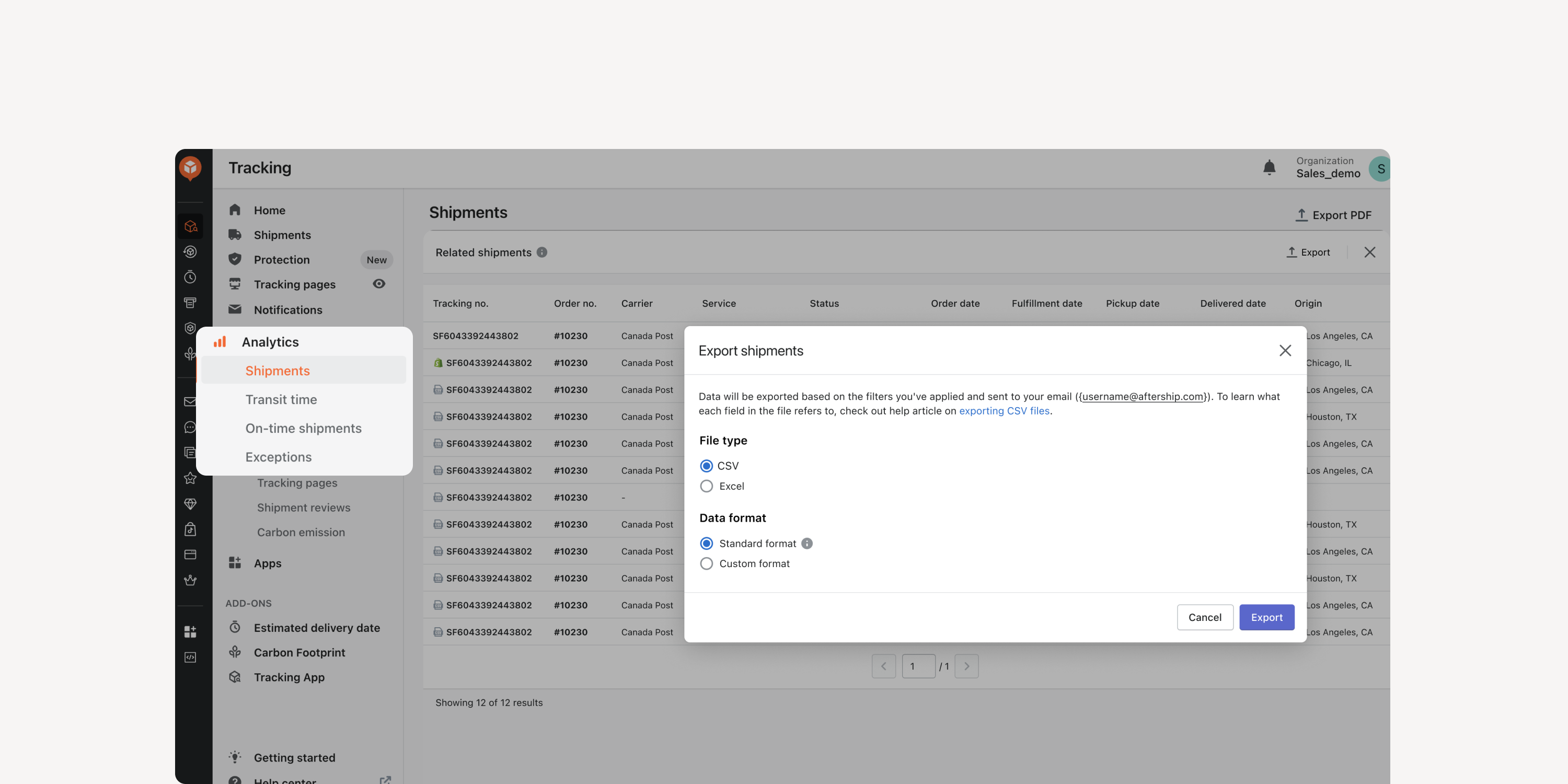1568x784 pixels.
Task: Open On-time shipments under Analytics
Action: 303,428
